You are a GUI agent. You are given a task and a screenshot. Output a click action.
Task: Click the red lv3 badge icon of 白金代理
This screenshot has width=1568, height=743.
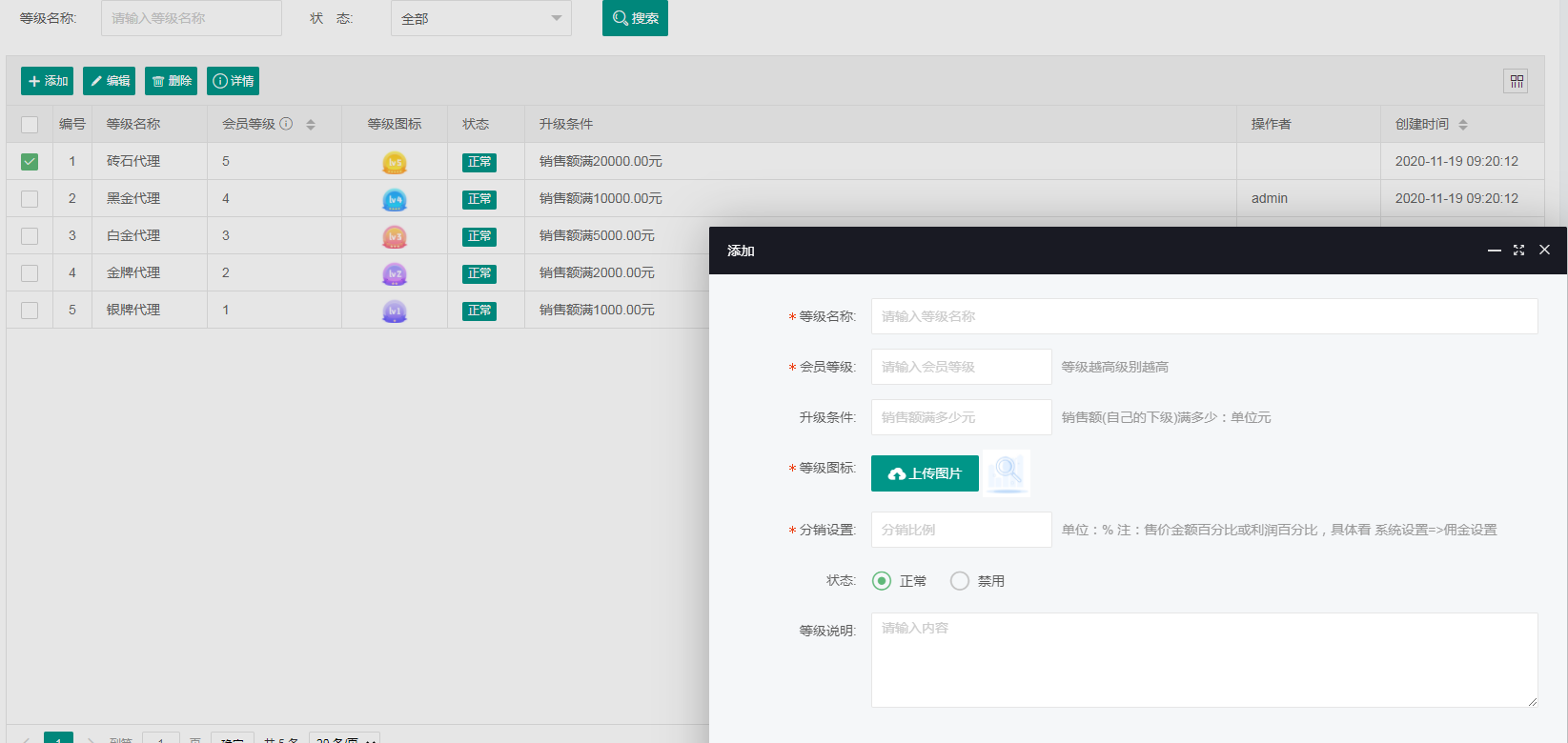(395, 236)
